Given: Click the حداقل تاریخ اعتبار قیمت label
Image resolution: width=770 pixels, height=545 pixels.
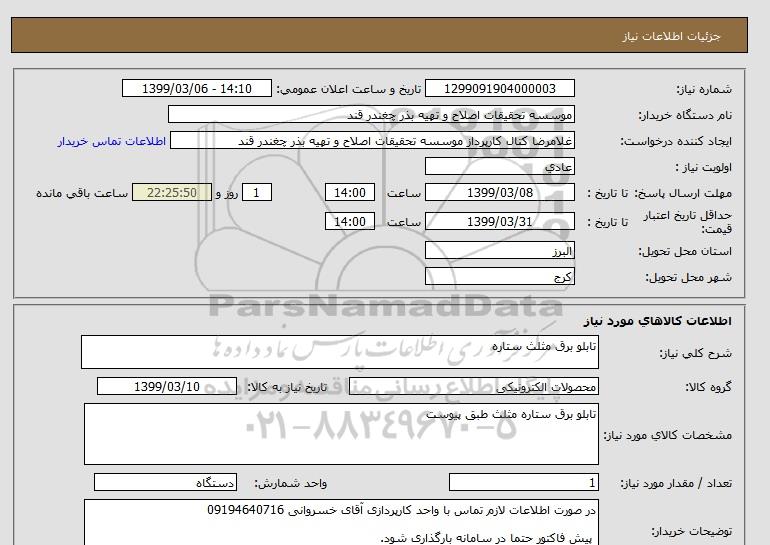Looking at the screenshot, I should (x=688, y=222).
